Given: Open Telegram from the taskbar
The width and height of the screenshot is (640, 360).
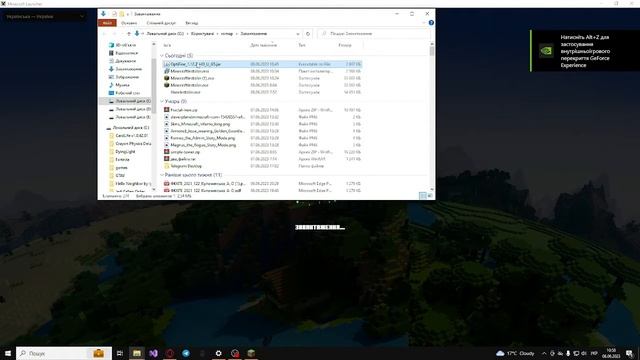Looking at the screenshot, I should 186,353.
